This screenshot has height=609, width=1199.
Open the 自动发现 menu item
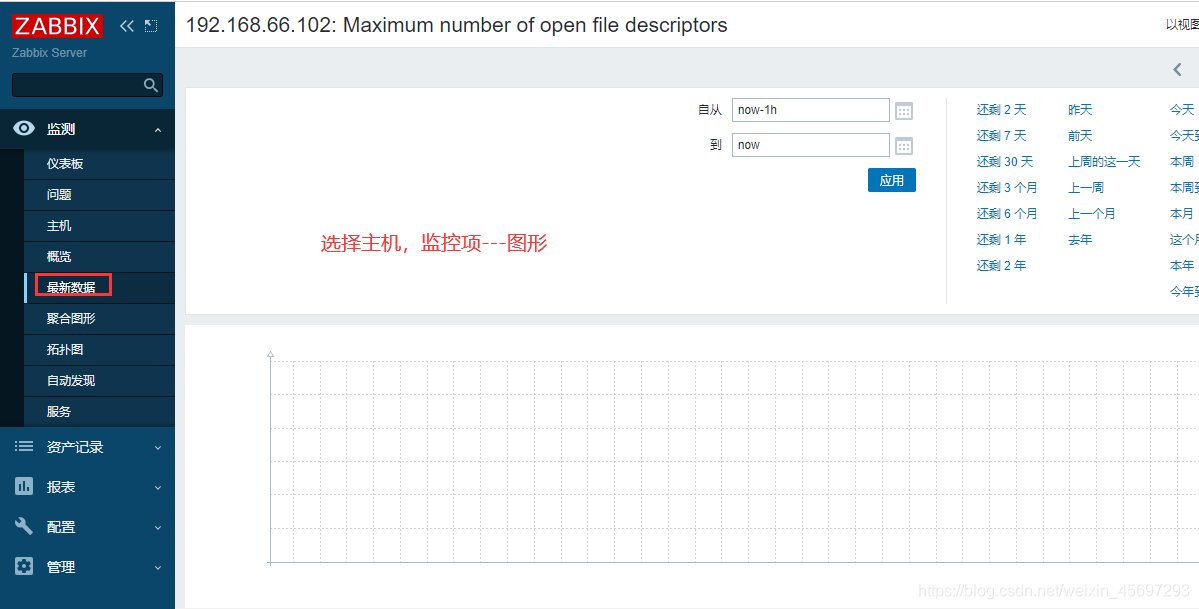99,380
